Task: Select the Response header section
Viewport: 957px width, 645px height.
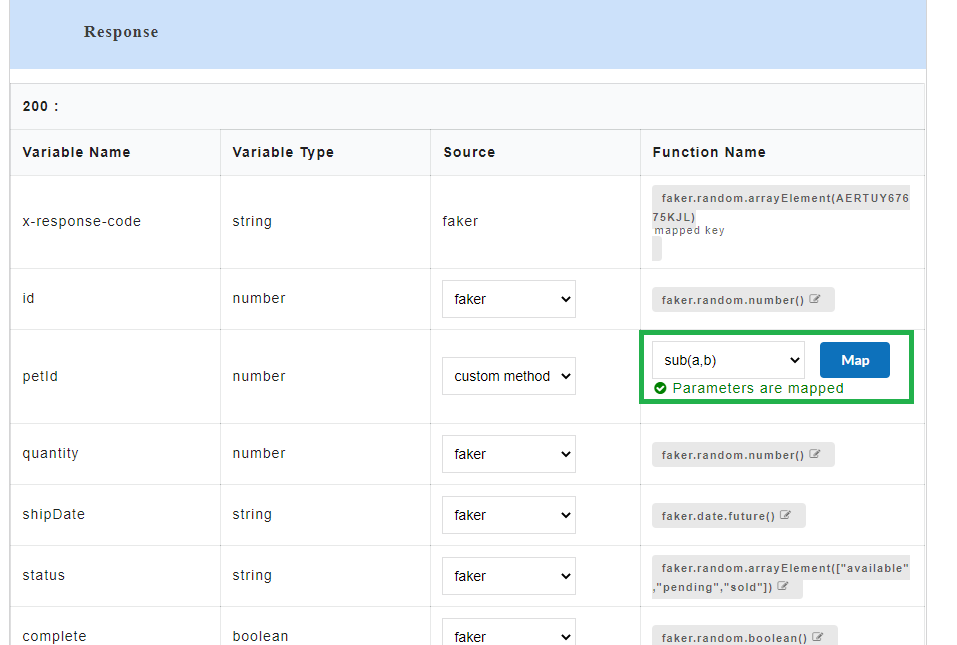Action: (120, 31)
